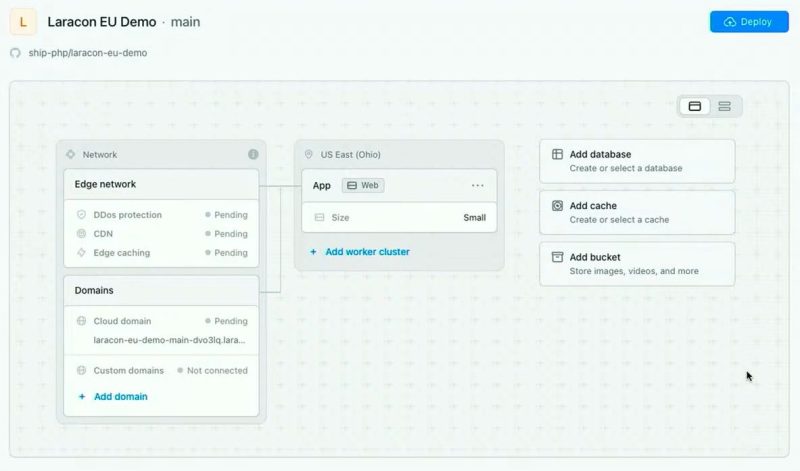
Task: Click the Edge caching bolt icon
Action: pos(81,253)
